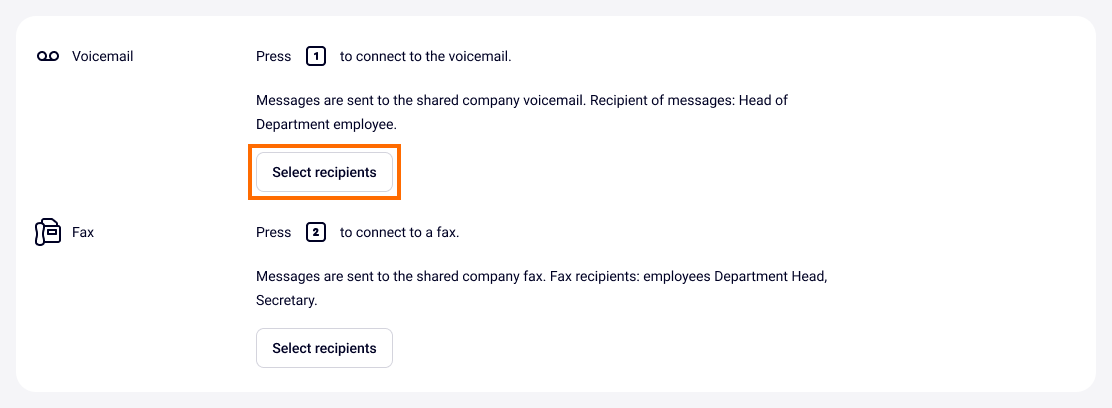
Task: Click the "Secretary." text
Action: (287, 299)
